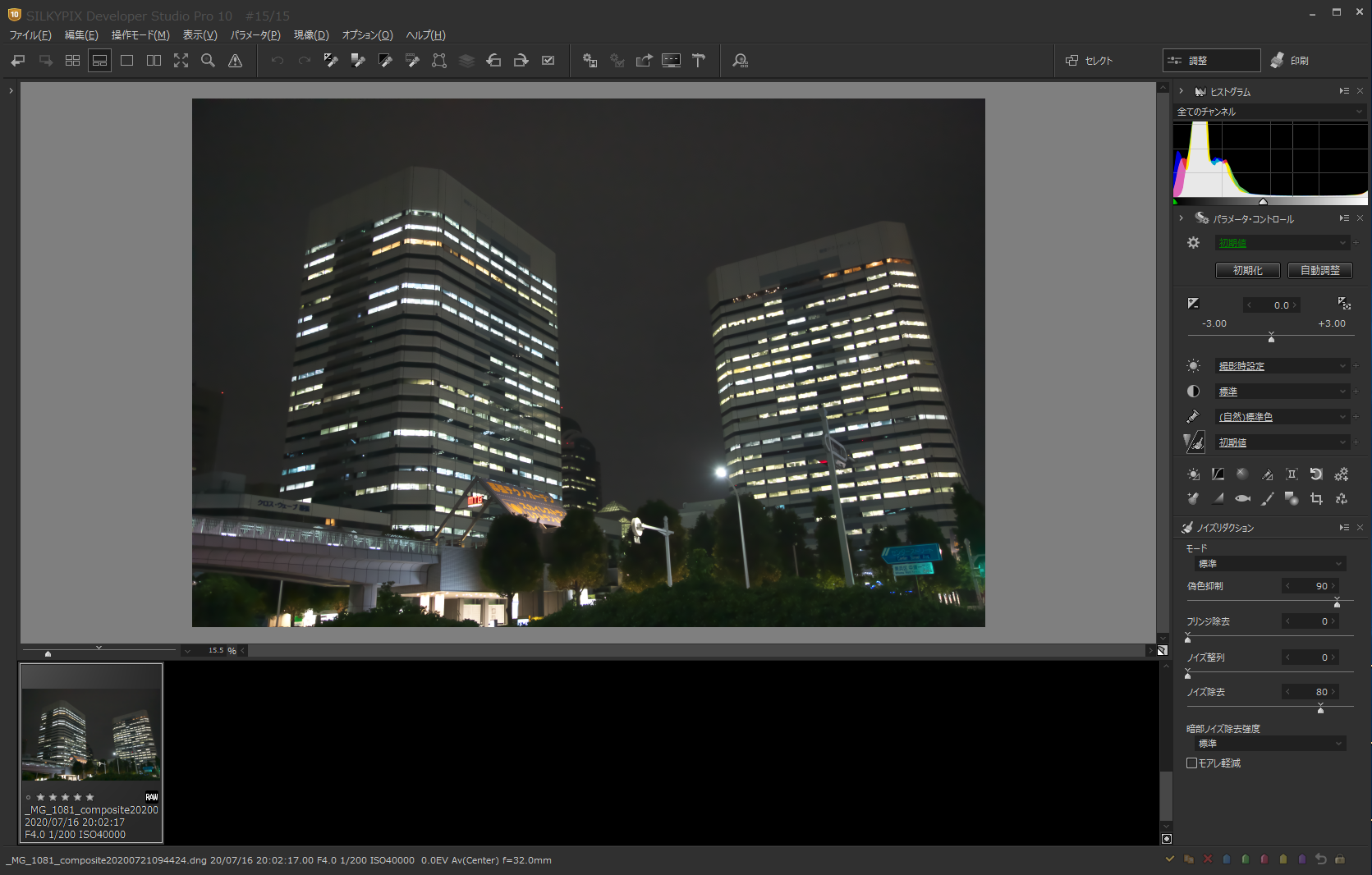Open the tone curve tool icon
1372x875 pixels.
1218,474
